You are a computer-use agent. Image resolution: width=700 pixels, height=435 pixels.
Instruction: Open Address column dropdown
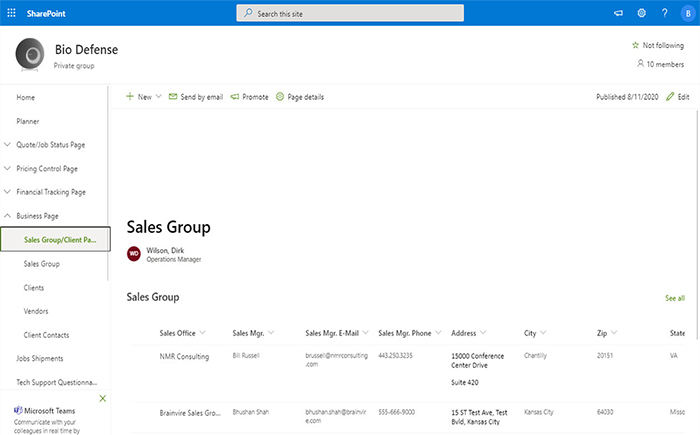[x=483, y=332]
